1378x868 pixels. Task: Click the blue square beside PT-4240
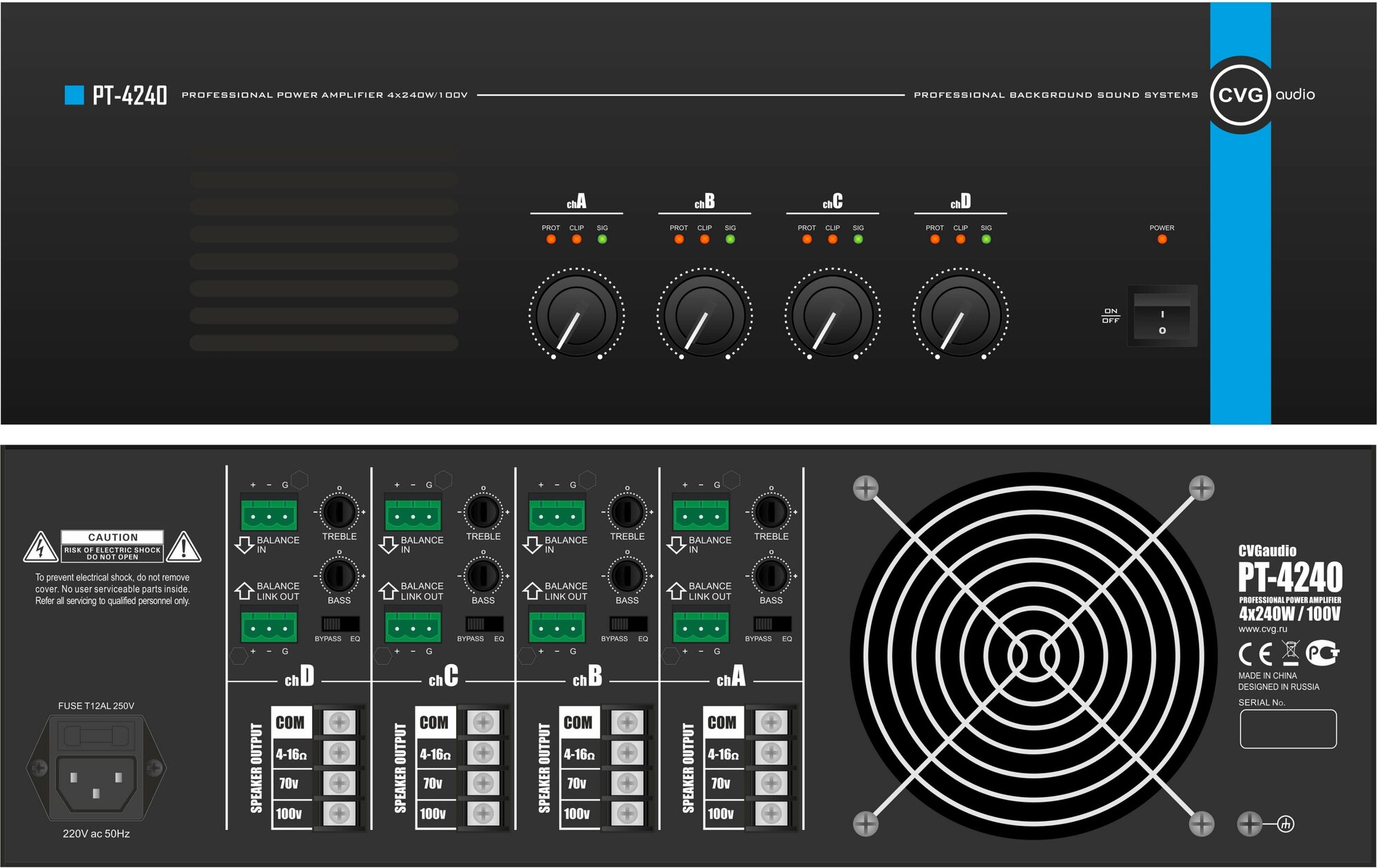[74, 95]
